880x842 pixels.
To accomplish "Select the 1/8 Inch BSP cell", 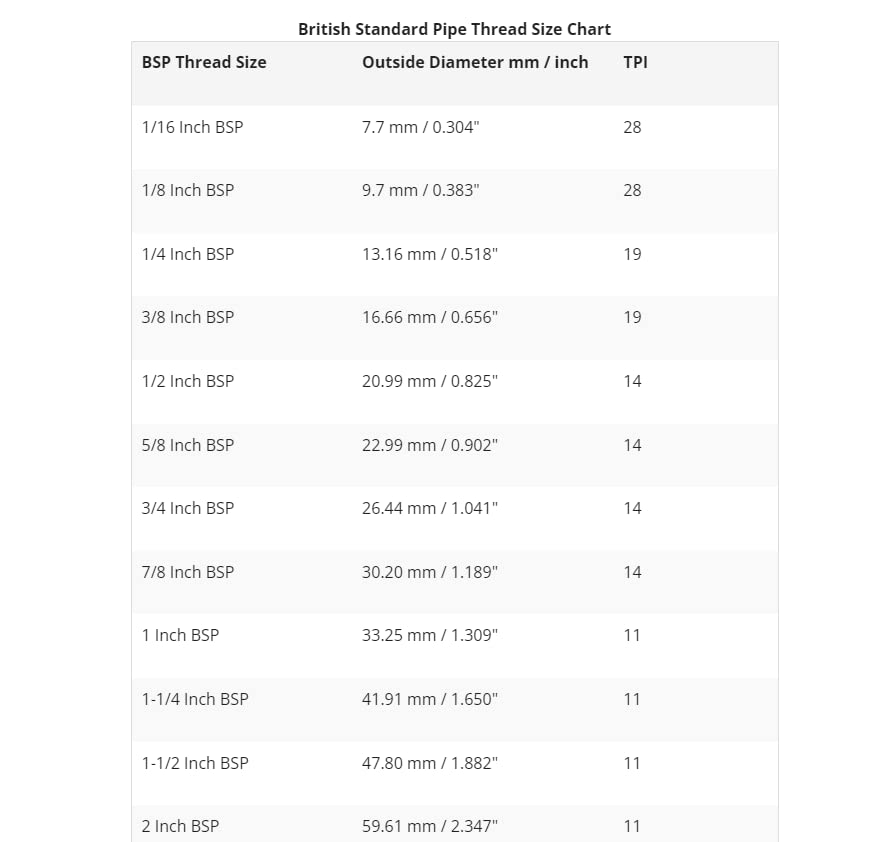I will click(x=188, y=190).
